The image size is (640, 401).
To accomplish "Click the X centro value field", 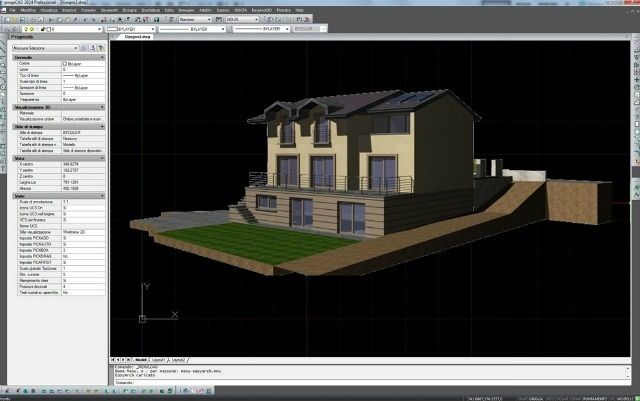I will (x=83, y=164).
